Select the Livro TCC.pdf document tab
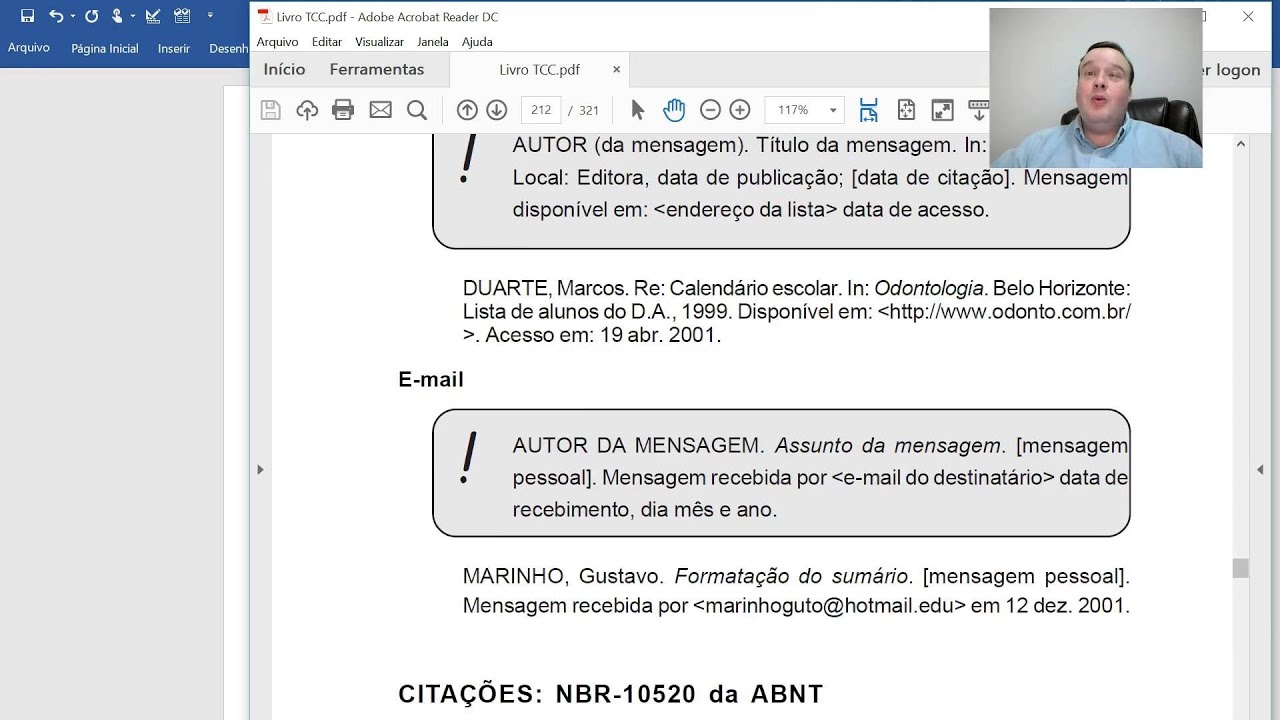The width and height of the screenshot is (1280, 720). [540, 69]
